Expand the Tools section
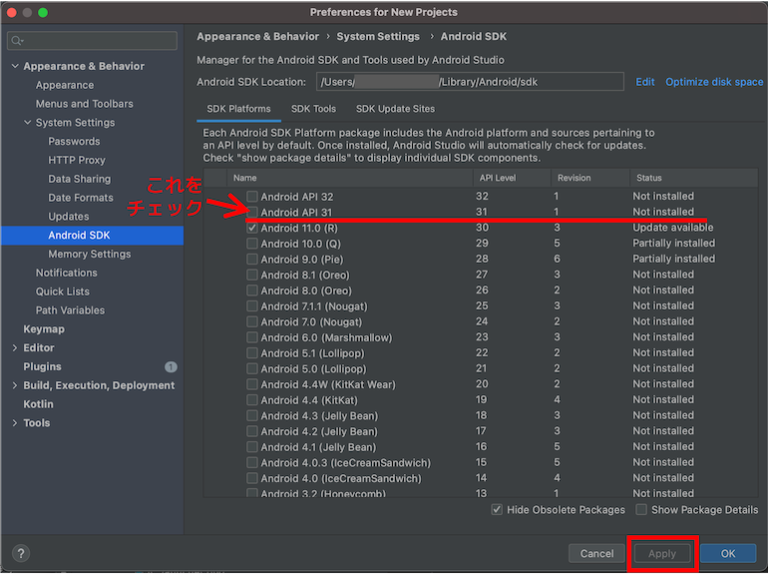768x574 pixels. tap(14, 423)
